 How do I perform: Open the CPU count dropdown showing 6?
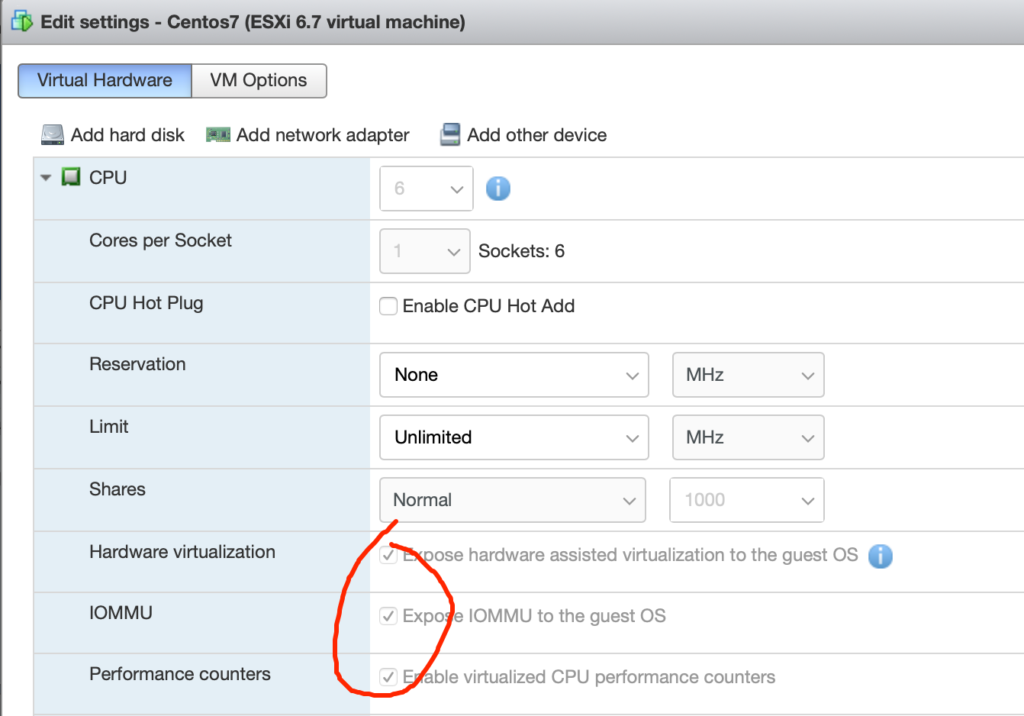[x=426, y=189]
